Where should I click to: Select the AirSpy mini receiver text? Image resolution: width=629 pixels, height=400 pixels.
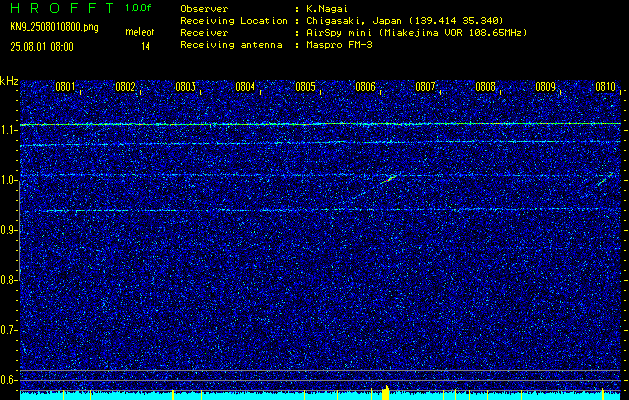coord(416,33)
